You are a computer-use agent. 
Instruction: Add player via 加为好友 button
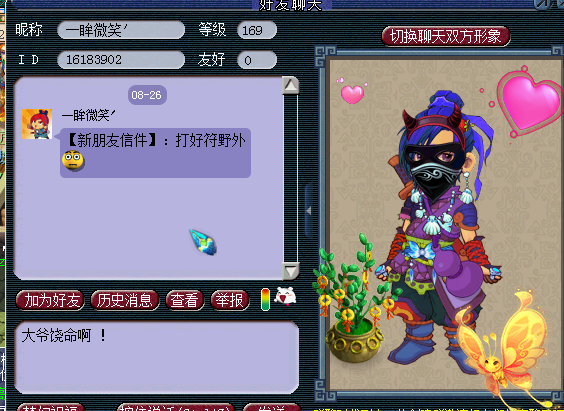(51, 300)
